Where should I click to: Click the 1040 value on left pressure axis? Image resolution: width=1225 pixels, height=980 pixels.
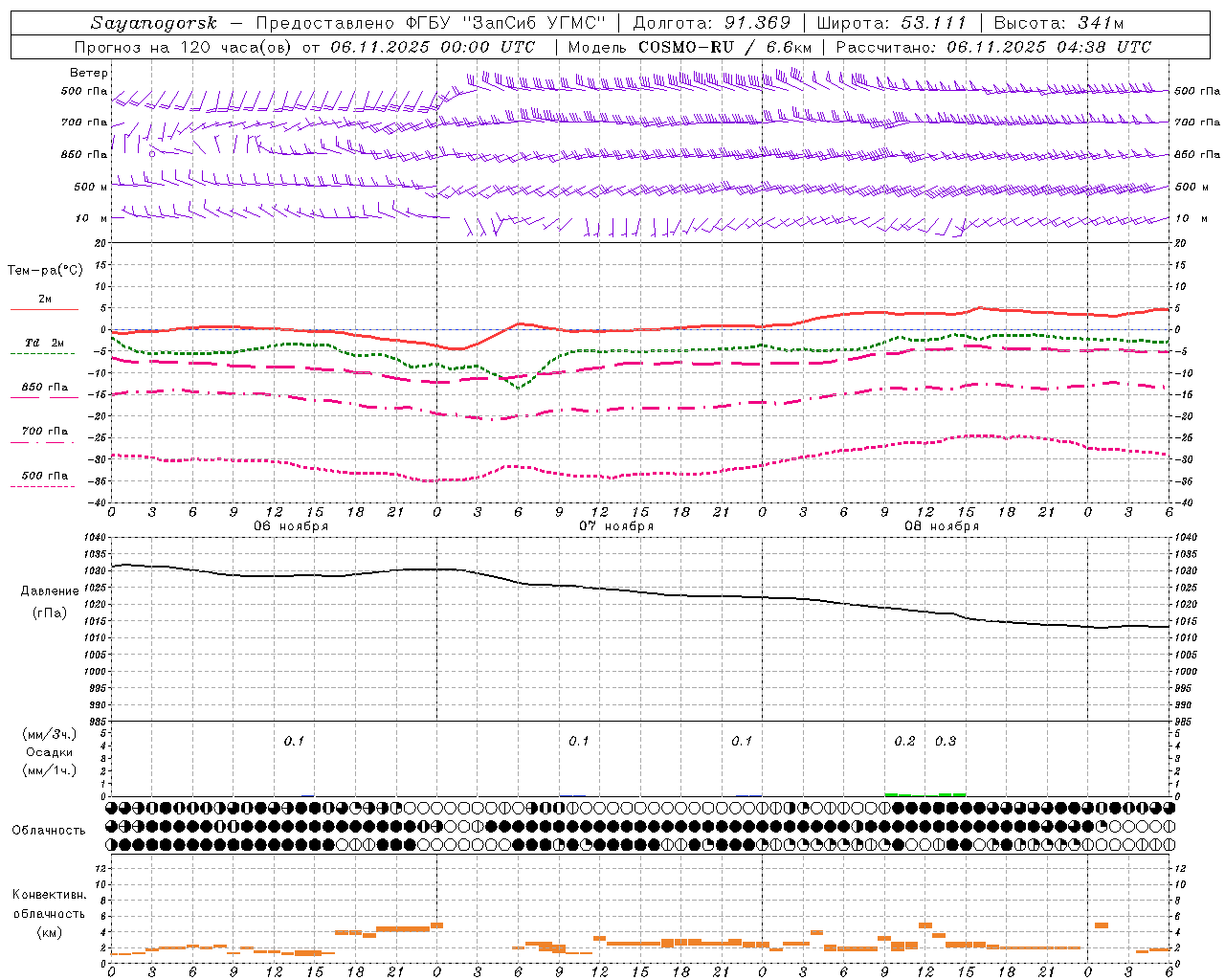tap(96, 538)
